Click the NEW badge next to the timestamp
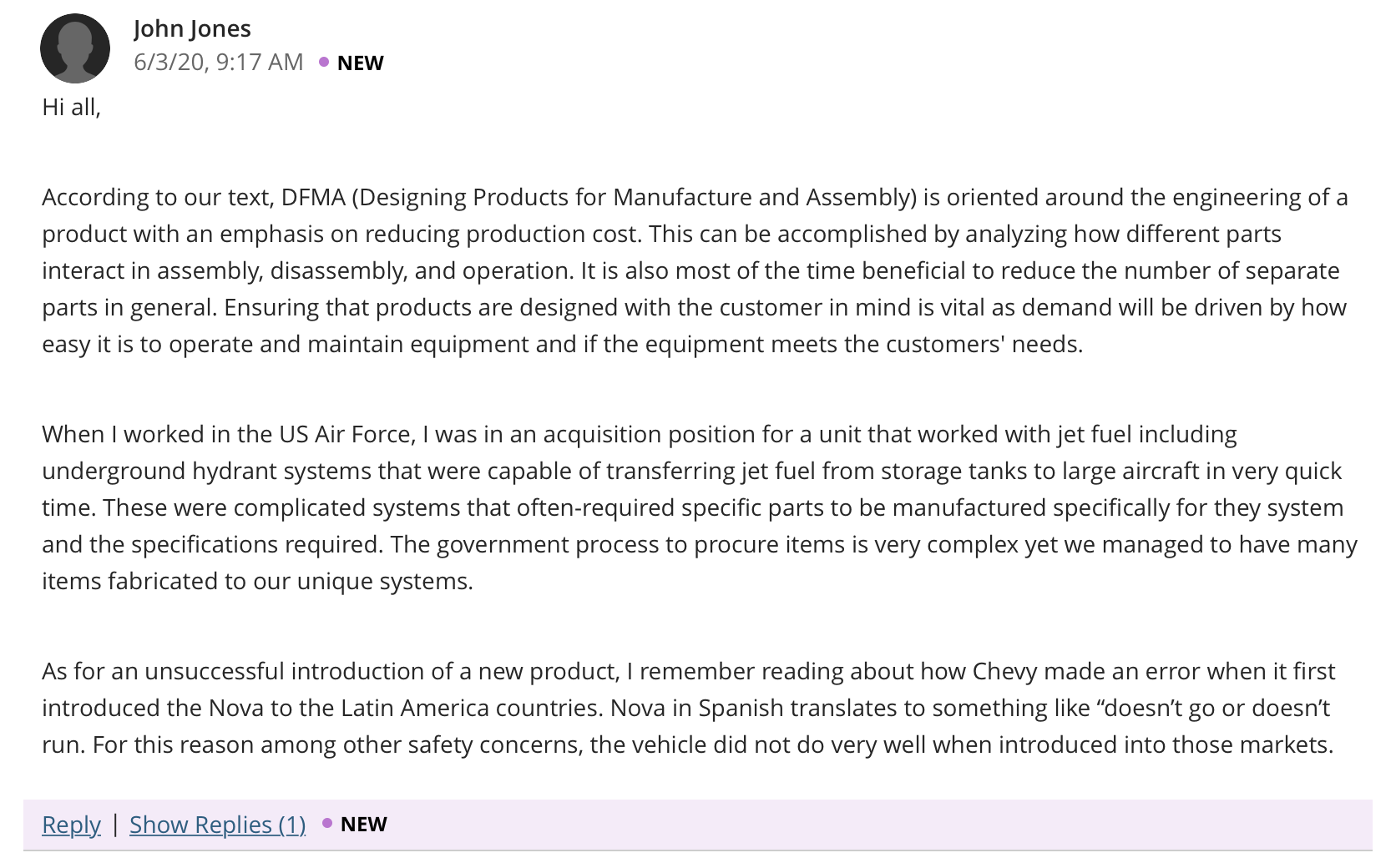This screenshot has width=1396, height=868. pyautogui.click(x=361, y=63)
